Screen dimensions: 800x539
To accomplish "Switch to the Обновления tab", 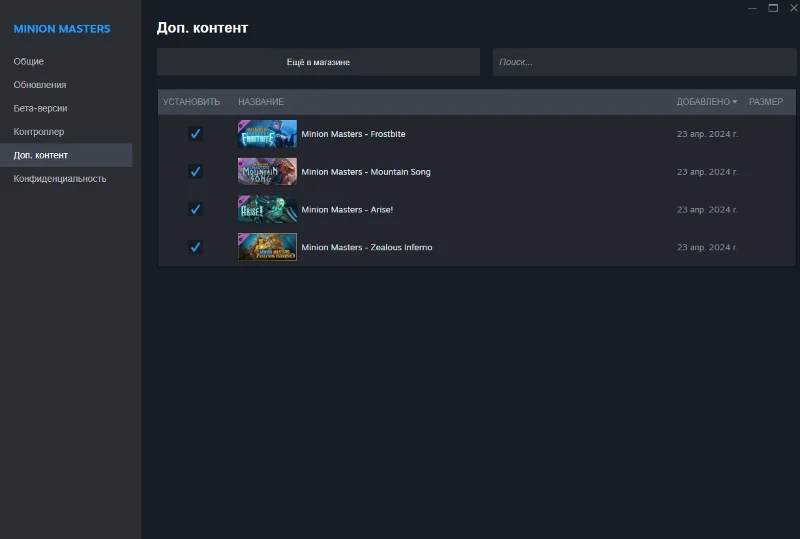I will (x=40, y=85).
